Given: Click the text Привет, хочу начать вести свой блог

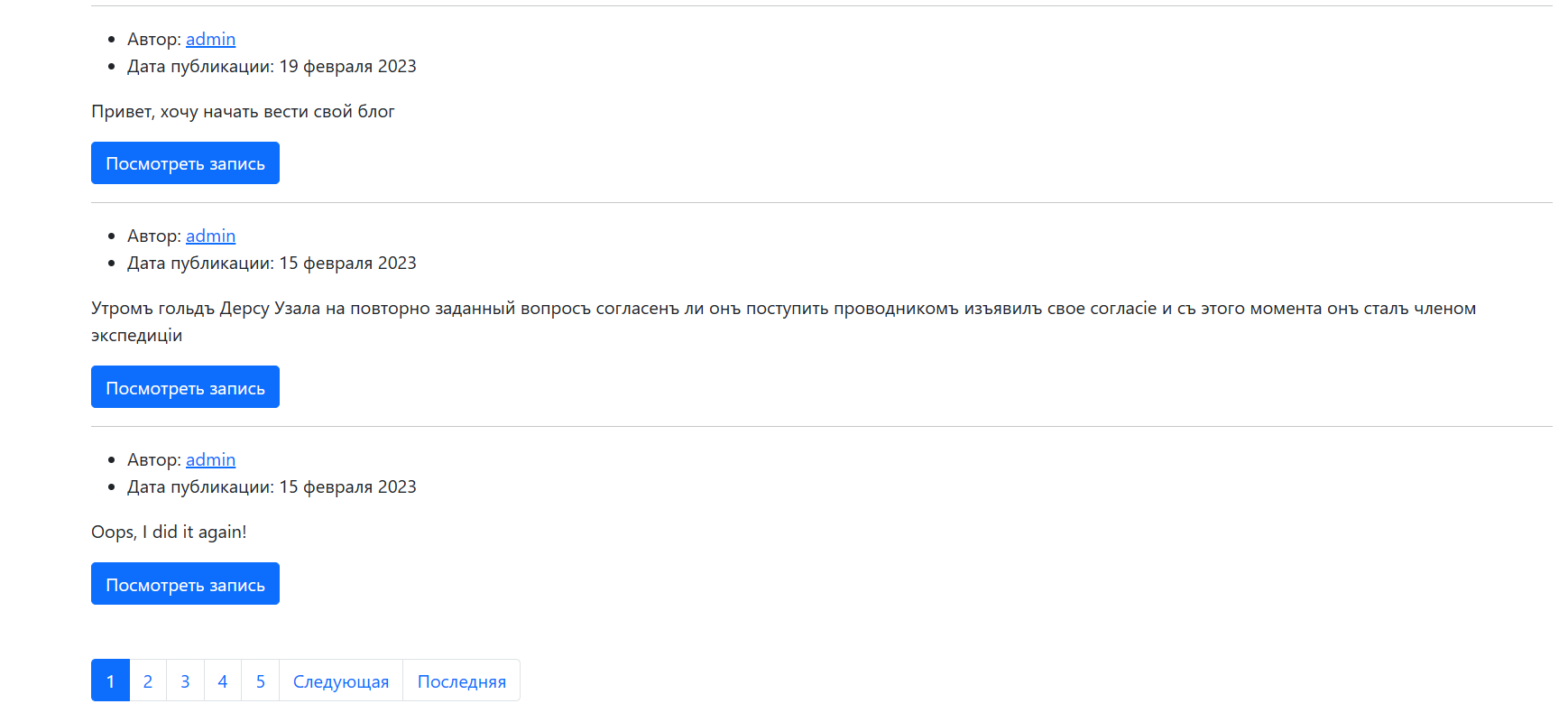Looking at the screenshot, I should pyautogui.click(x=243, y=111).
